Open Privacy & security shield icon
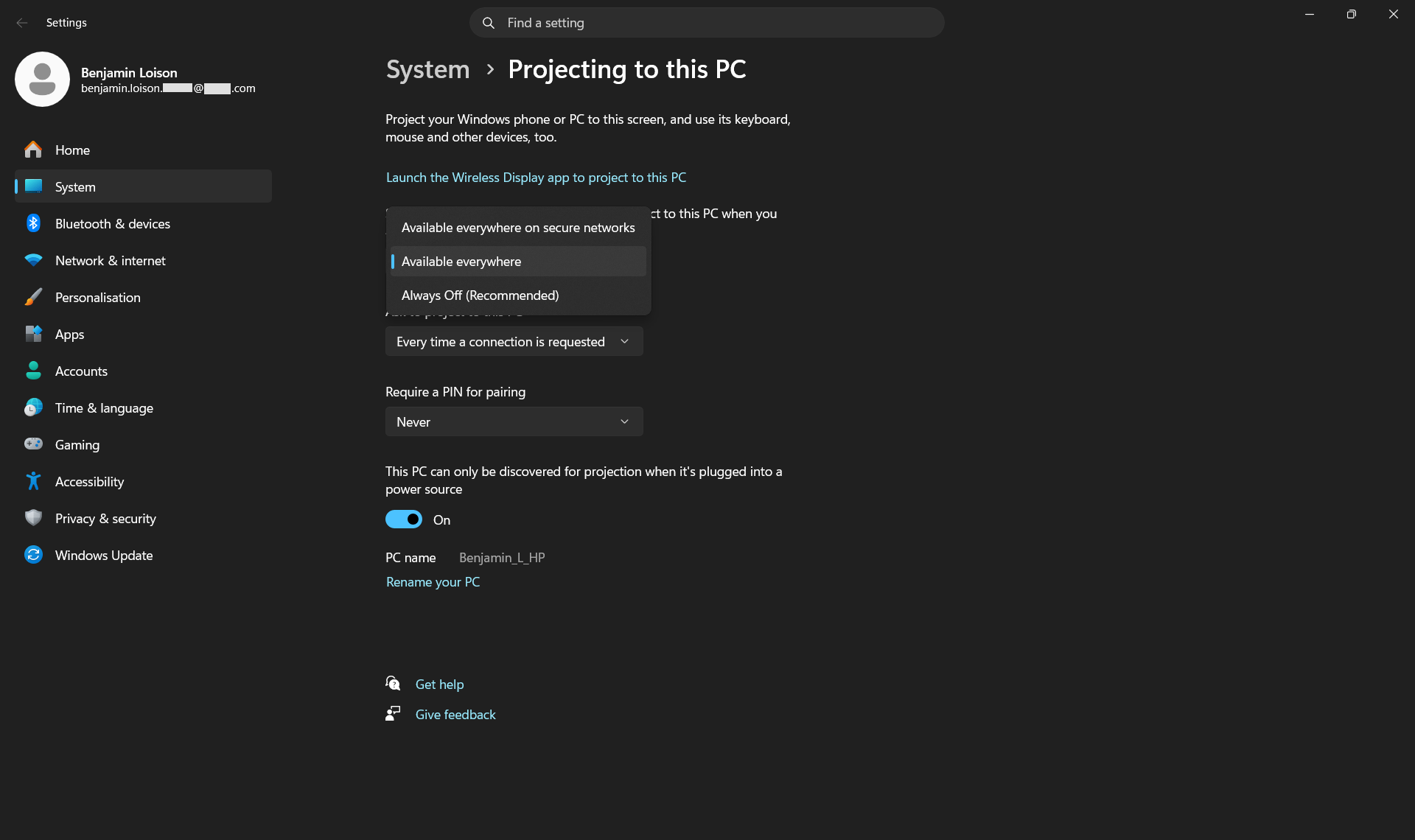 [x=33, y=518]
